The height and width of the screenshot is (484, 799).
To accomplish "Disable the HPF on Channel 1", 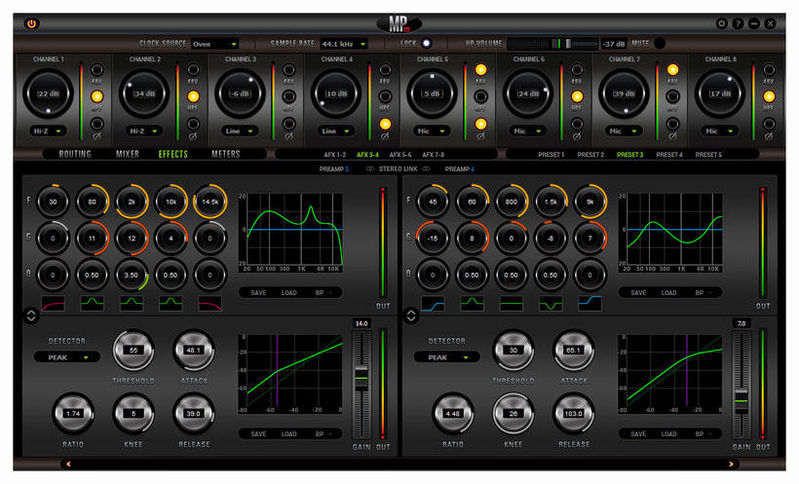I will point(97,96).
